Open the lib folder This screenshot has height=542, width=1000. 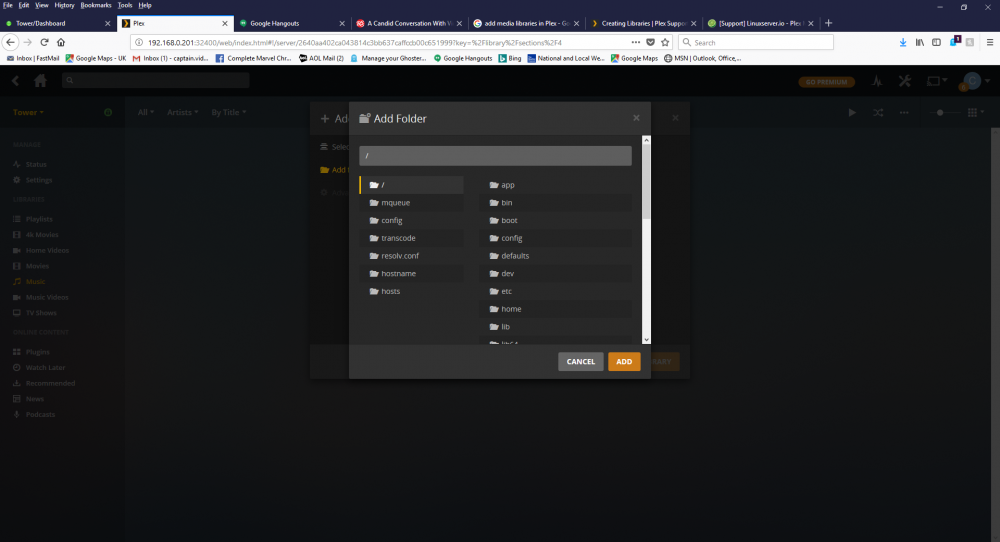[555, 326]
